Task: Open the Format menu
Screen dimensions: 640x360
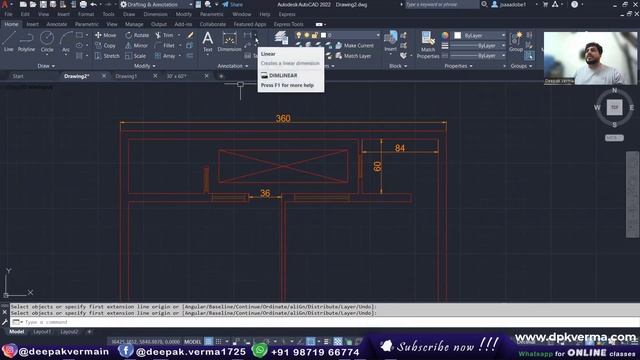Action: click(86, 14)
